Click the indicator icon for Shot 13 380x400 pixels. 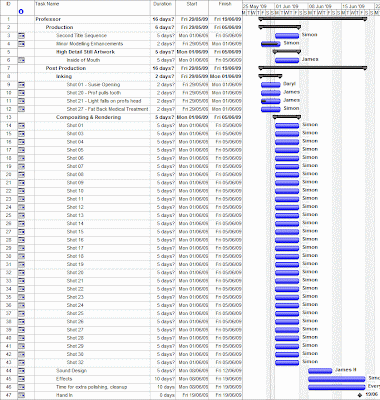click(x=22, y=215)
